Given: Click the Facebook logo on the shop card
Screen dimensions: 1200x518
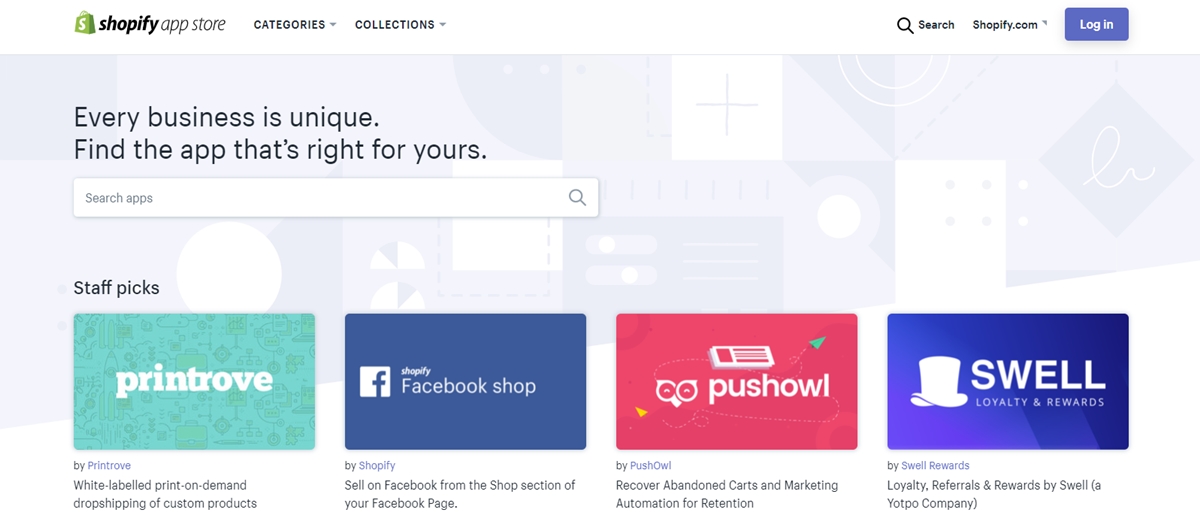Looking at the screenshot, I should (x=375, y=382).
